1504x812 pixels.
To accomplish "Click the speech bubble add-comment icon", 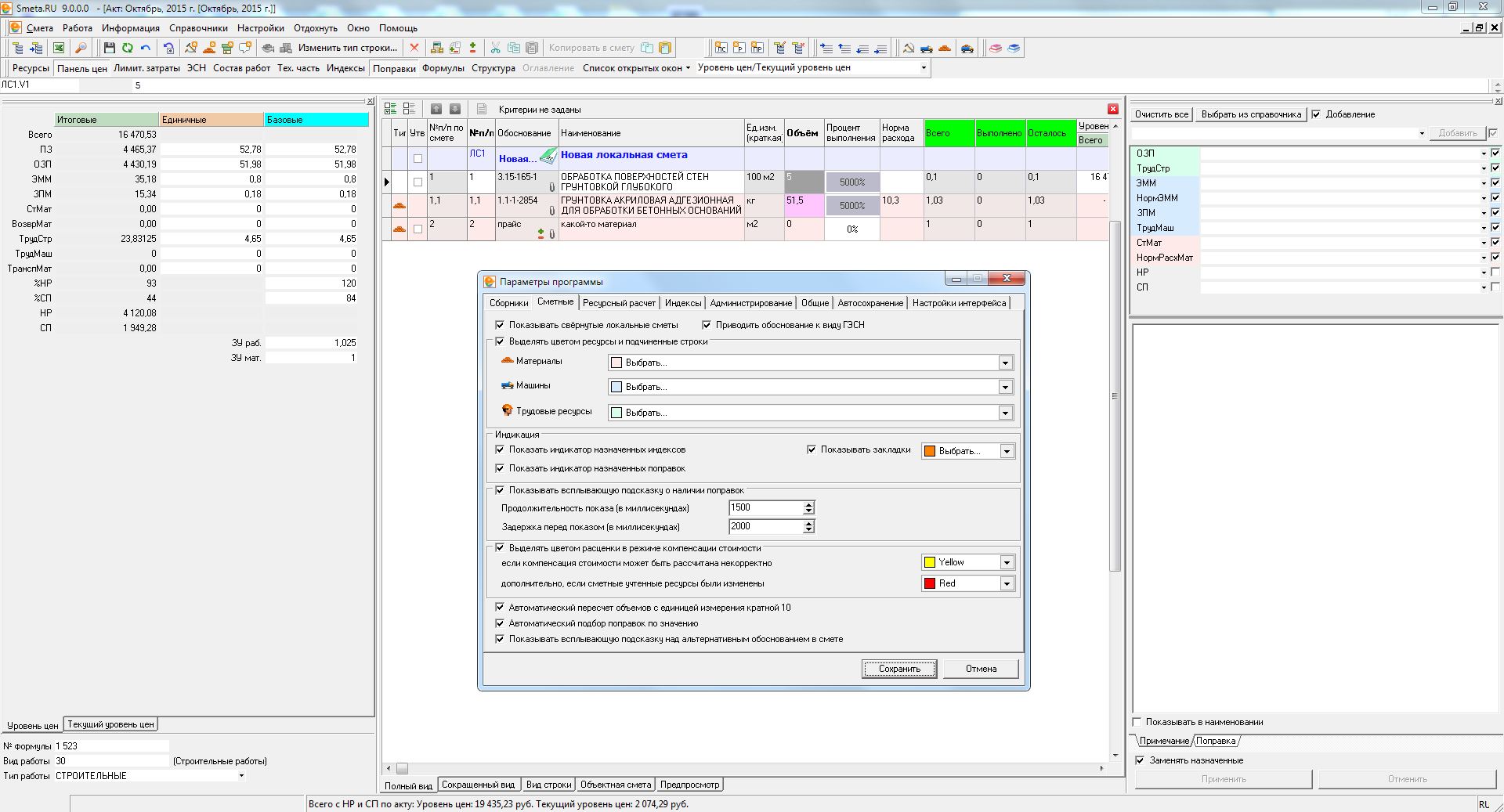I will click(x=245, y=48).
